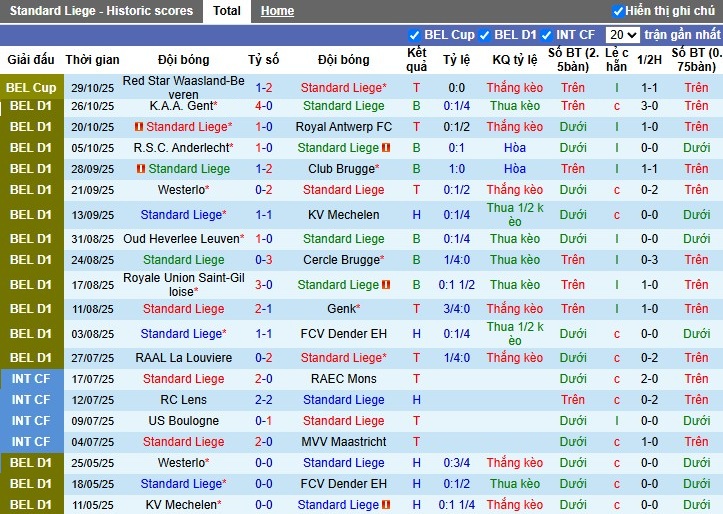
Task: Open Royal Antwerp FC team link
Action: [x=344, y=126]
